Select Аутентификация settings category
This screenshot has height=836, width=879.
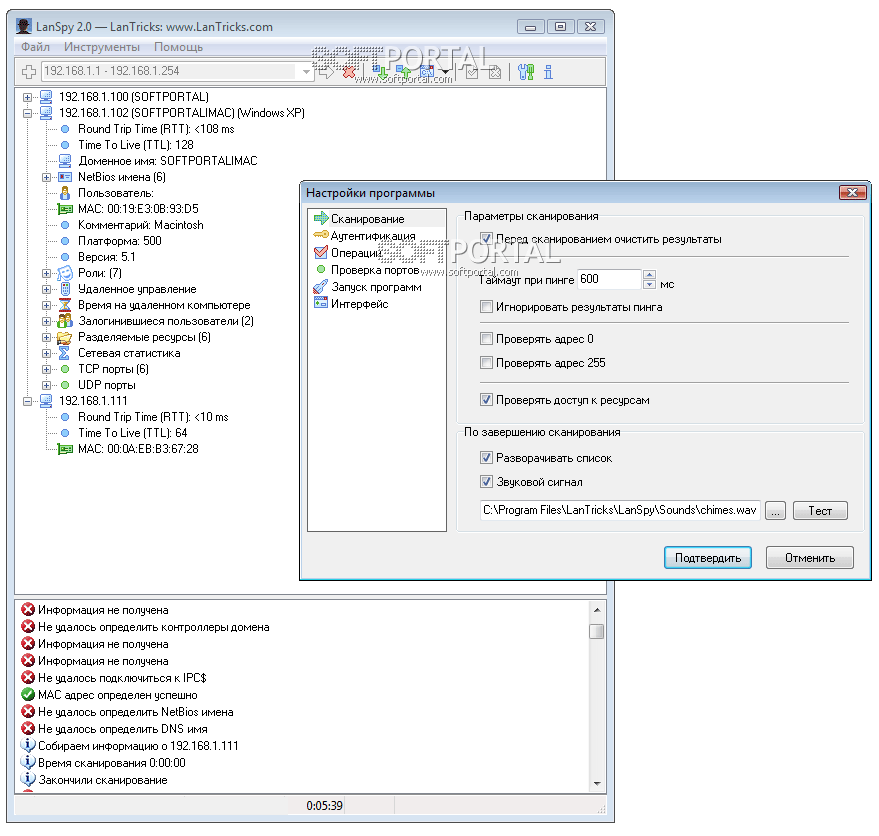[373, 236]
